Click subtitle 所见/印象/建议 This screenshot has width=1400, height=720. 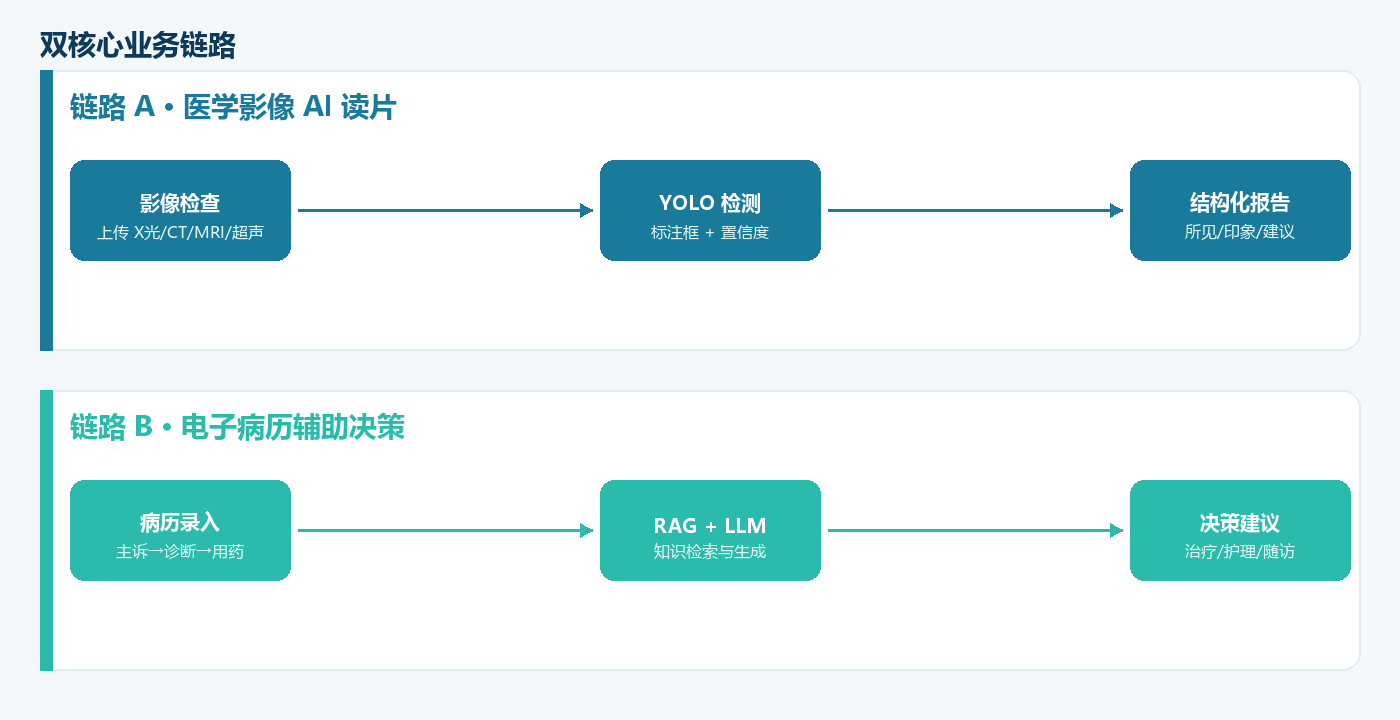pos(1240,232)
